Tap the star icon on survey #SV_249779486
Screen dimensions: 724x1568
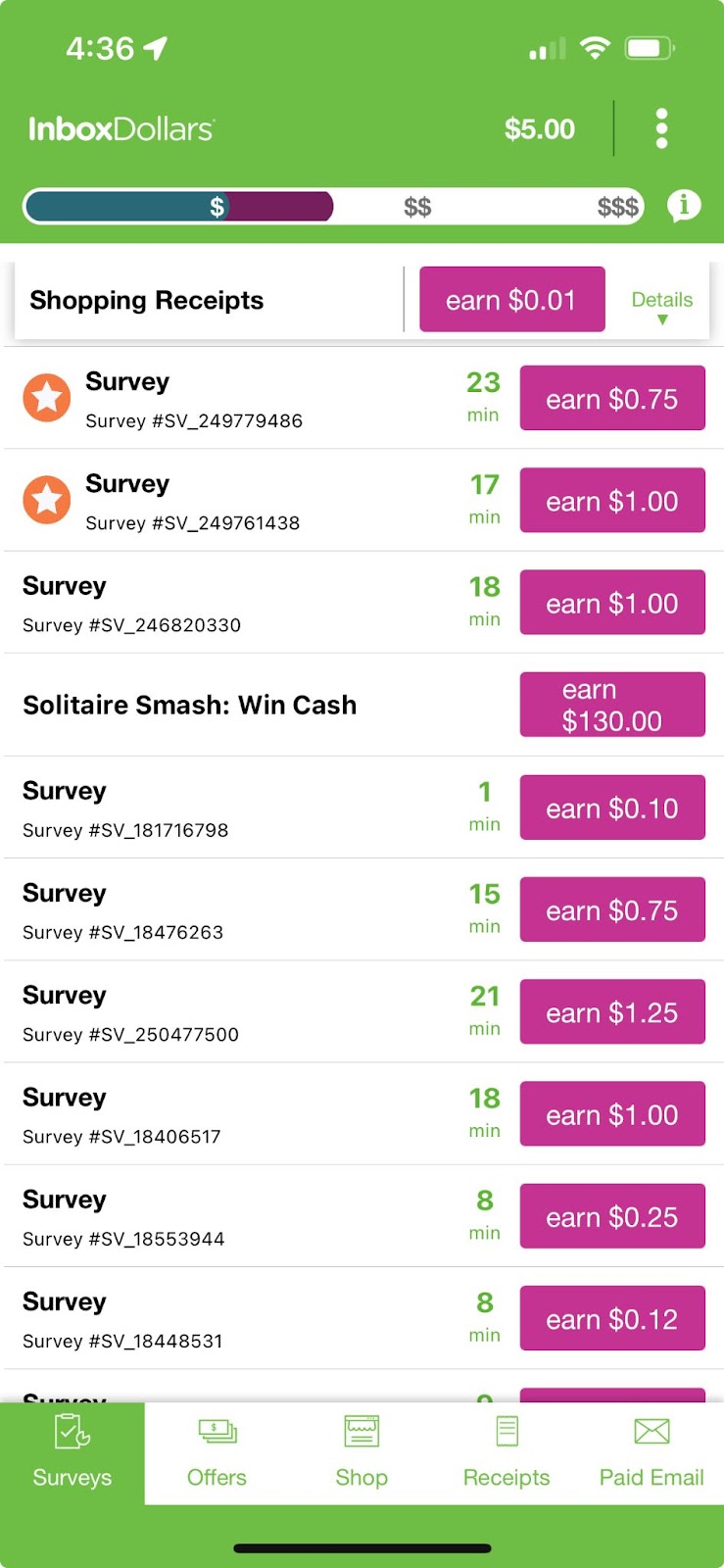pos(47,398)
